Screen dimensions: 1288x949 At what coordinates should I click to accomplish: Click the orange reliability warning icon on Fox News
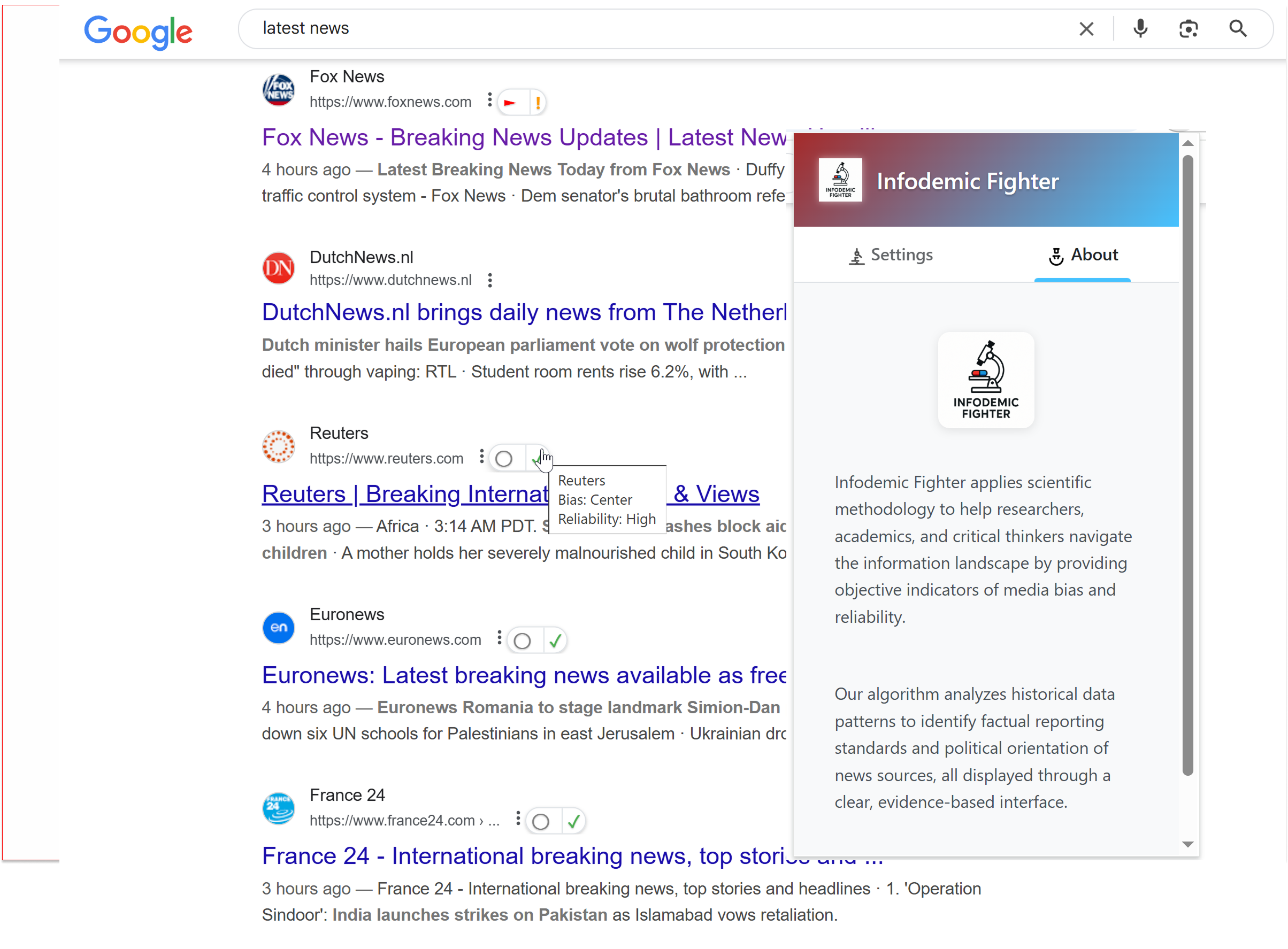[x=538, y=103]
